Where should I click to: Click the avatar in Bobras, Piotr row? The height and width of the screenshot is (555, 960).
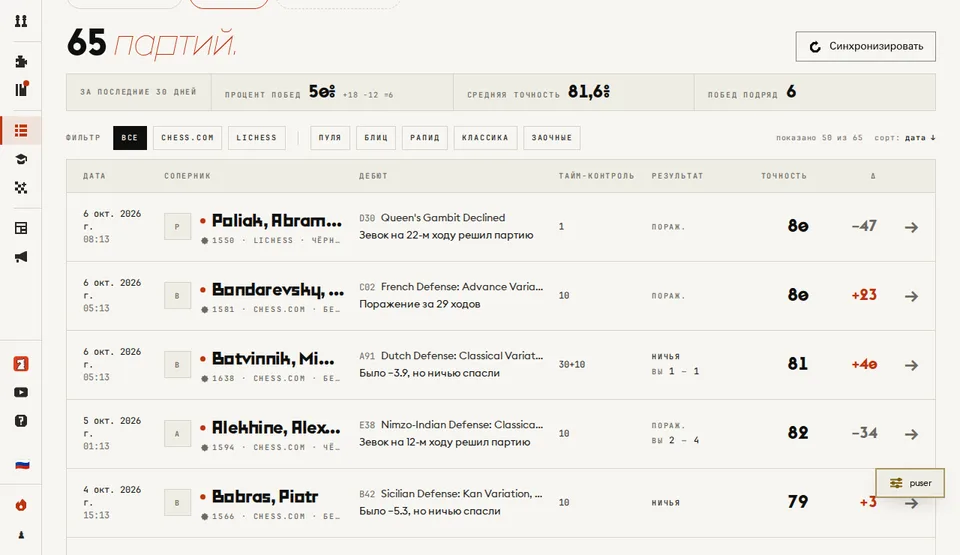[177, 503]
